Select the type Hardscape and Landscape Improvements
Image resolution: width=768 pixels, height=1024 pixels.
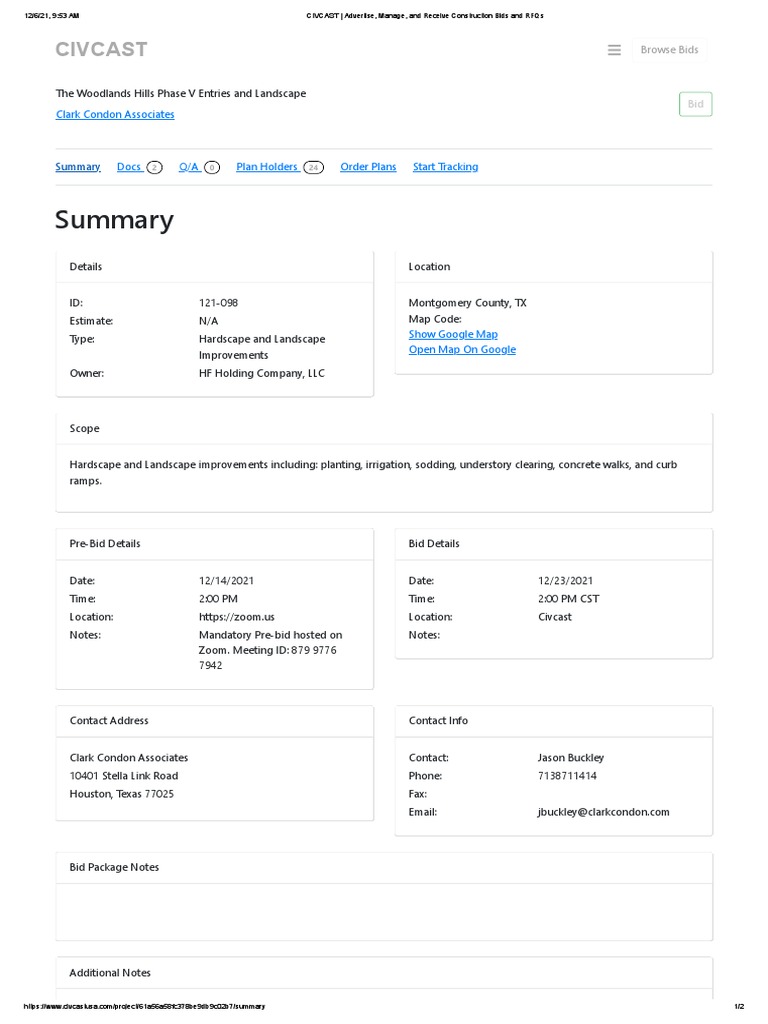pos(262,347)
